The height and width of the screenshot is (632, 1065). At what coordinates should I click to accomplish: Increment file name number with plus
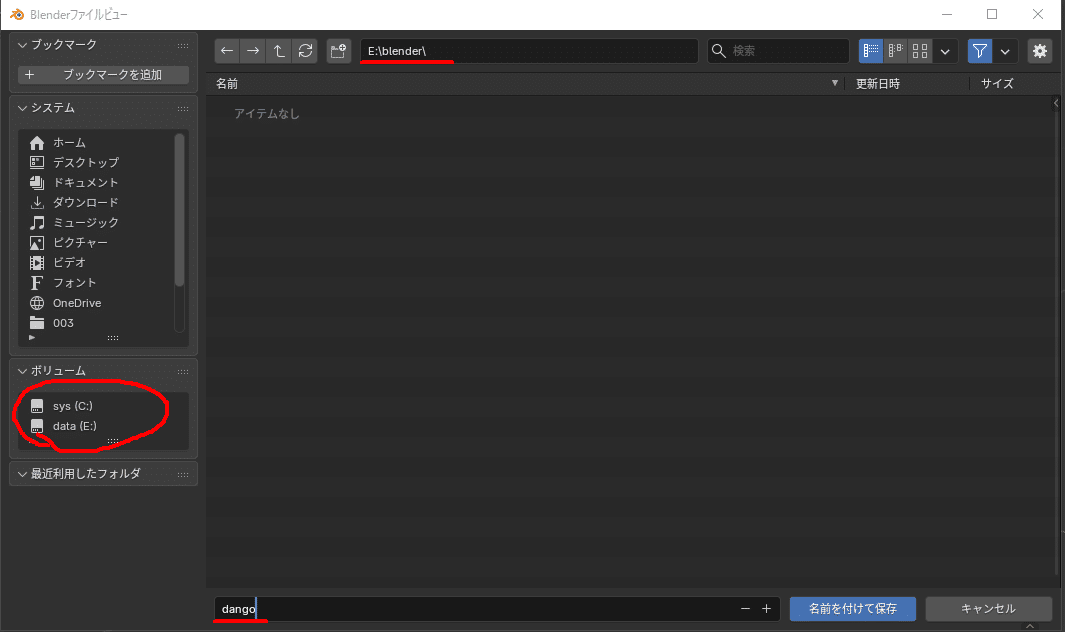coord(767,609)
